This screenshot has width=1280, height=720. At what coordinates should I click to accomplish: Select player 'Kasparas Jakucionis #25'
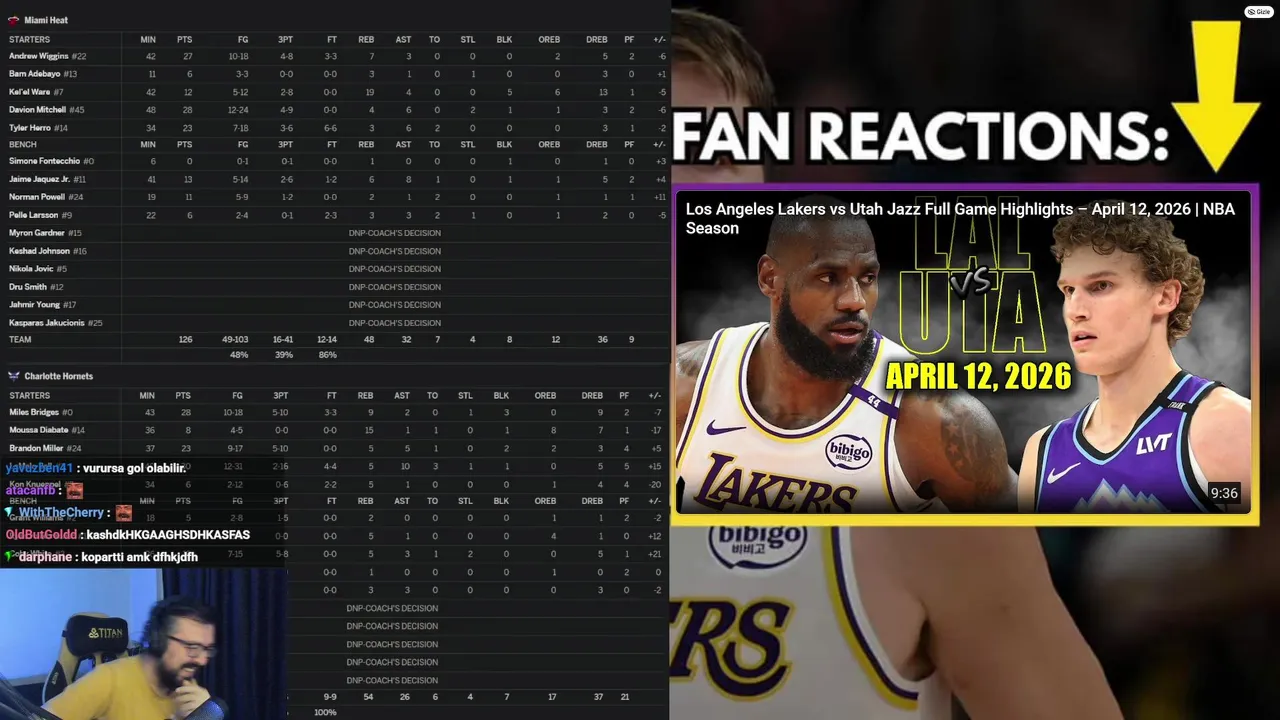(x=56, y=323)
